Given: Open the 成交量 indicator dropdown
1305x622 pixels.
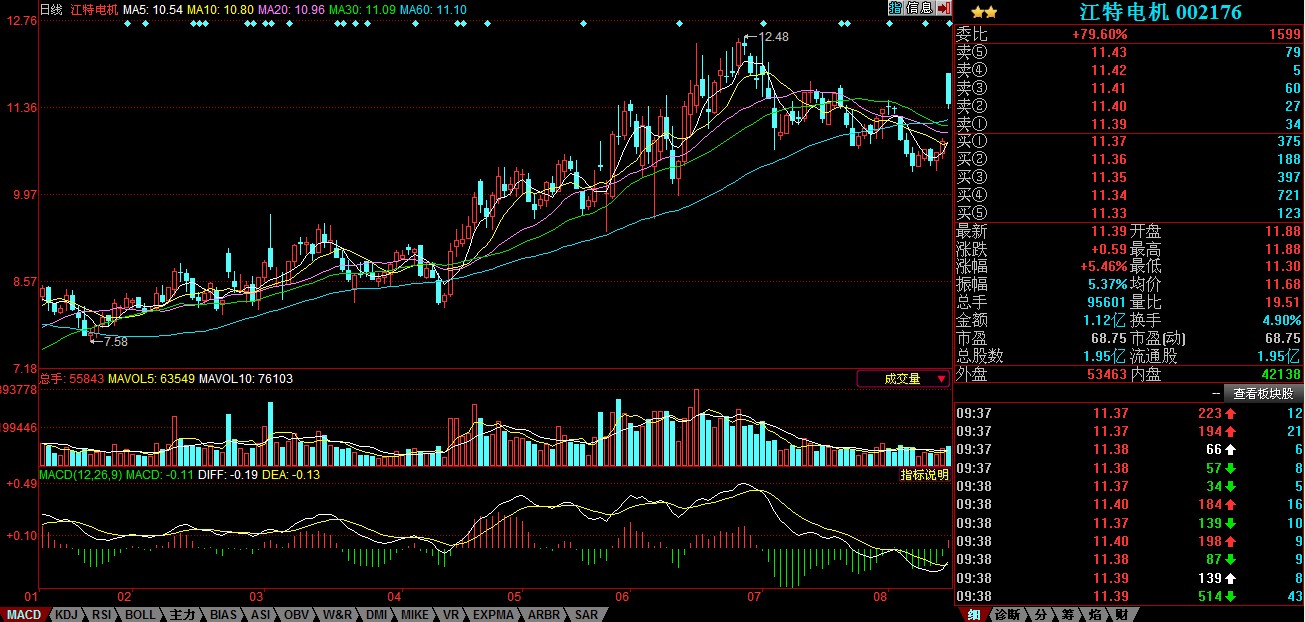Looking at the screenshot, I should [x=903, y=379].
